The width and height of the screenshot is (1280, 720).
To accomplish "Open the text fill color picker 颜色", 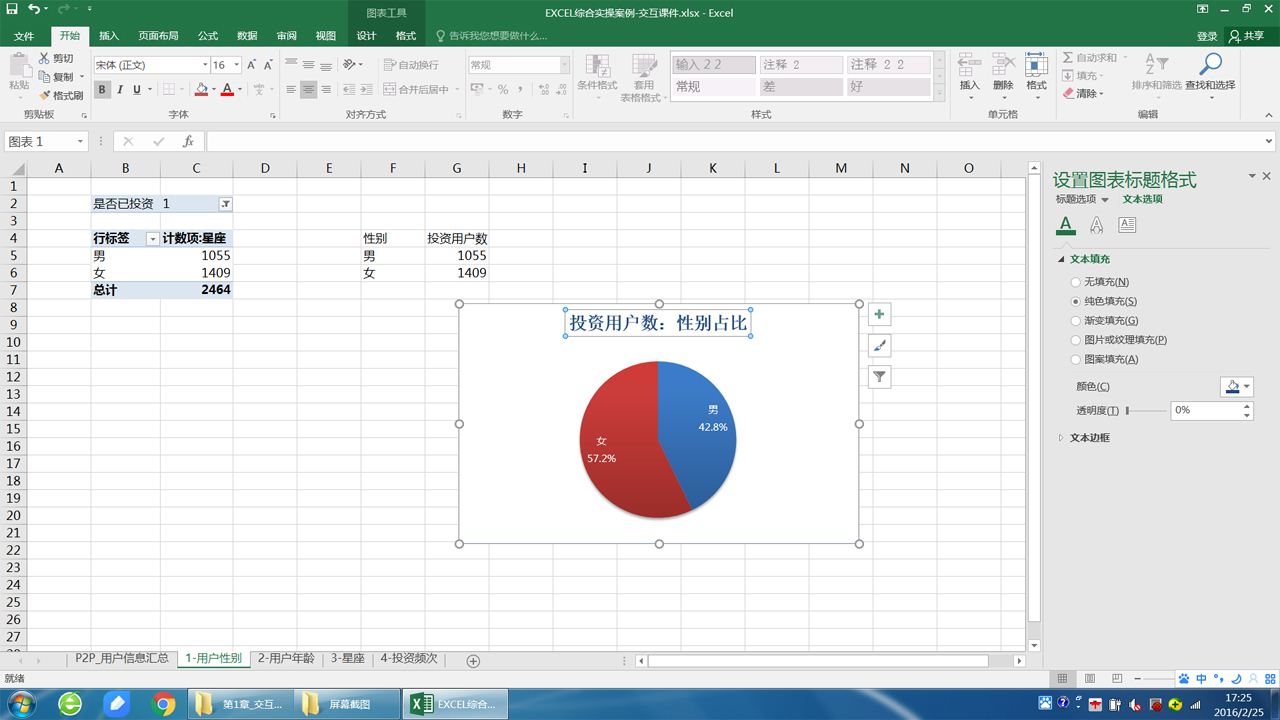I will [1237, 387].
